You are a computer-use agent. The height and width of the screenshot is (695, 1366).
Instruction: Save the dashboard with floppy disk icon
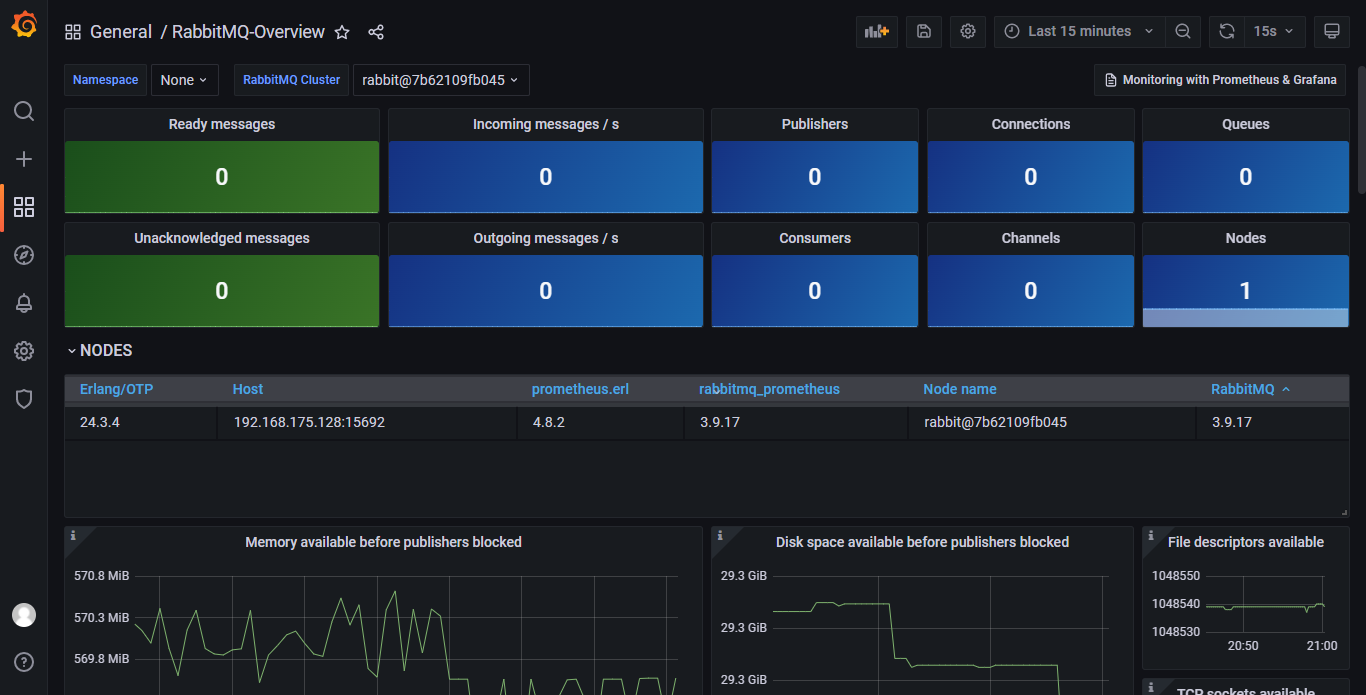point(924,31)
